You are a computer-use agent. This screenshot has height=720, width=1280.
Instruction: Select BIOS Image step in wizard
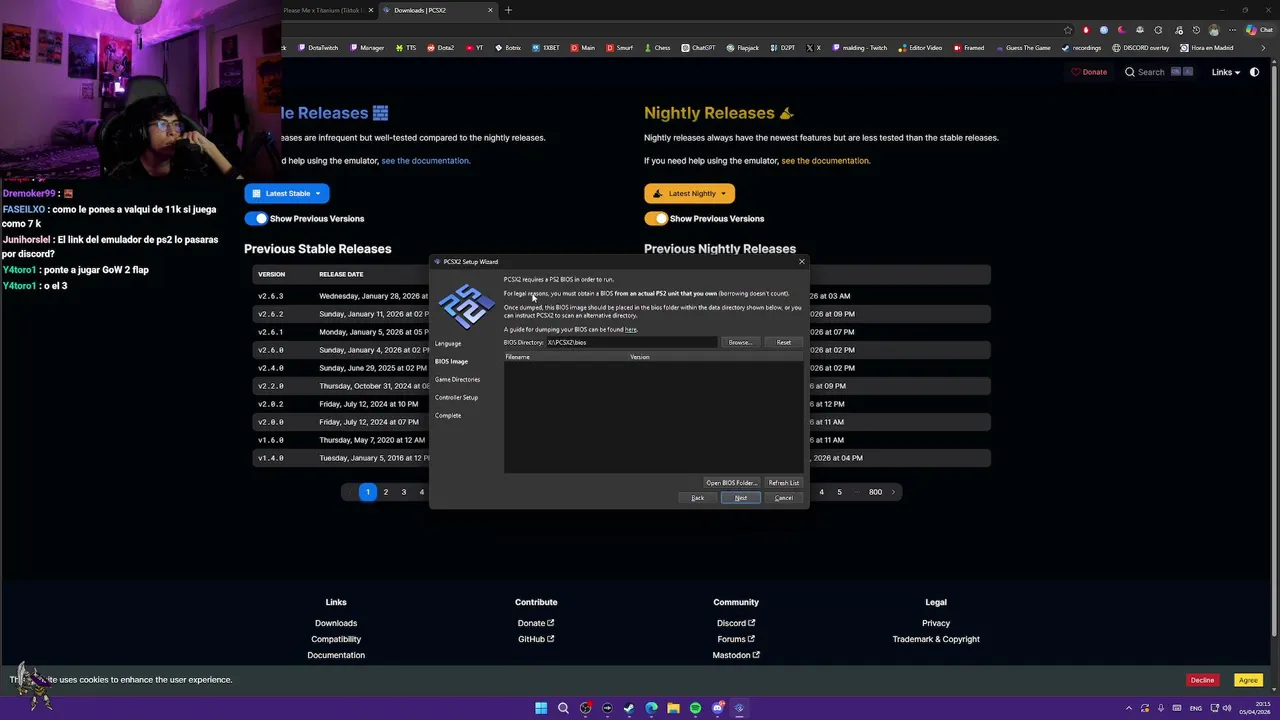[x=451, y=361]
